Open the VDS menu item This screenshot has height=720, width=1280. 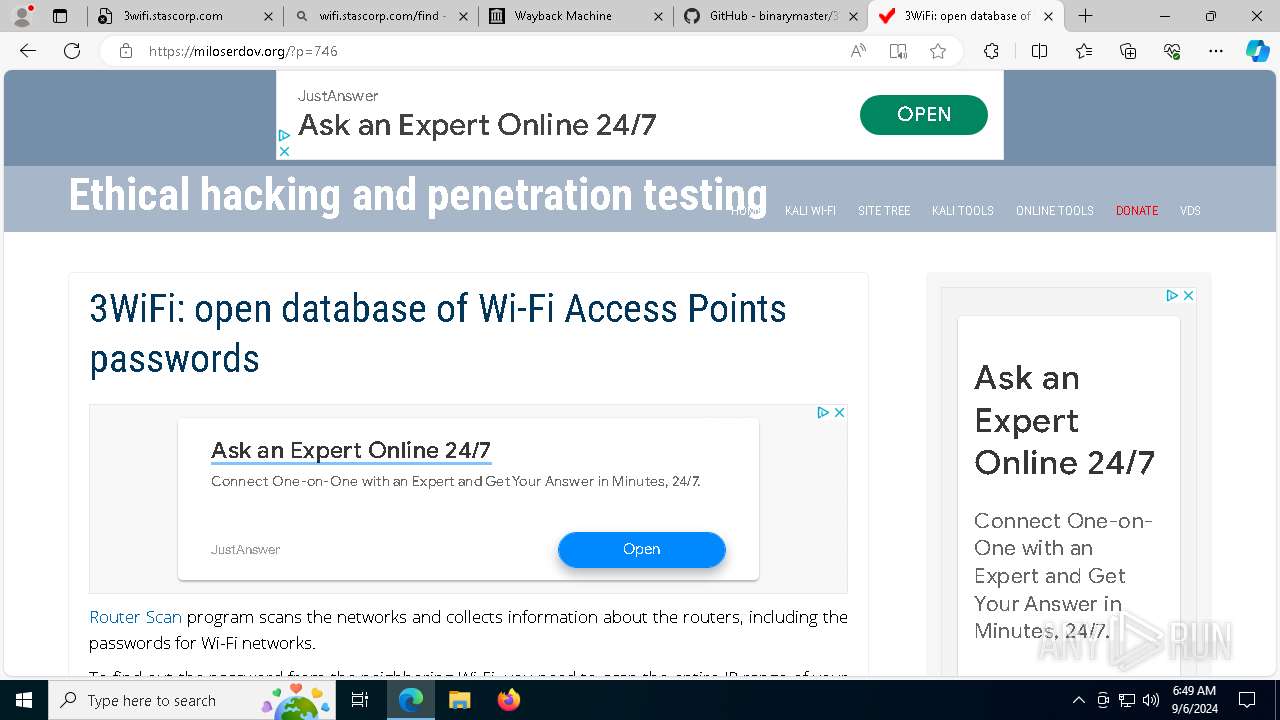(x=1190, y=211)
